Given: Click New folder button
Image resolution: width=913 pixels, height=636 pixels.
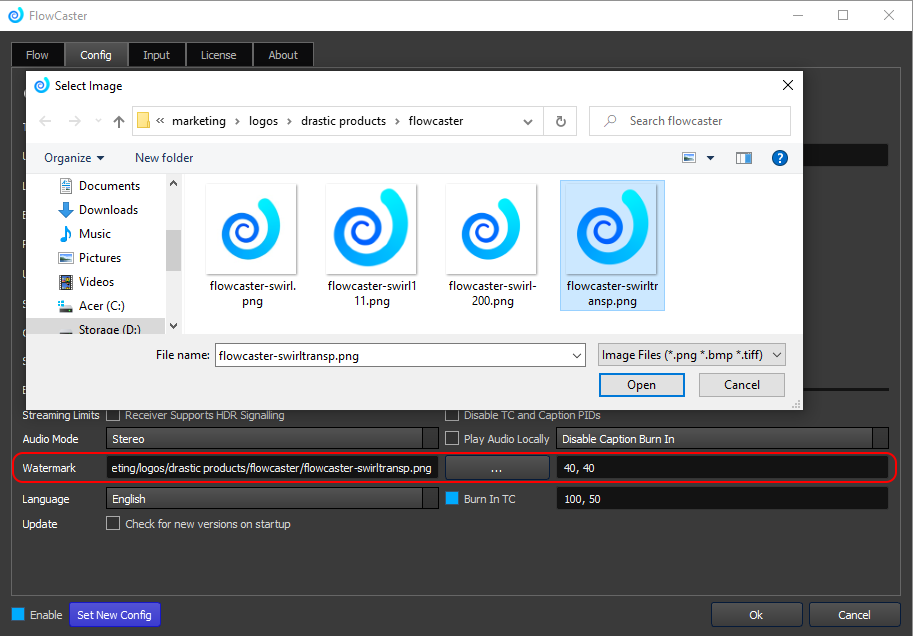Looking at the screenshot, I should tap(164, 158).
